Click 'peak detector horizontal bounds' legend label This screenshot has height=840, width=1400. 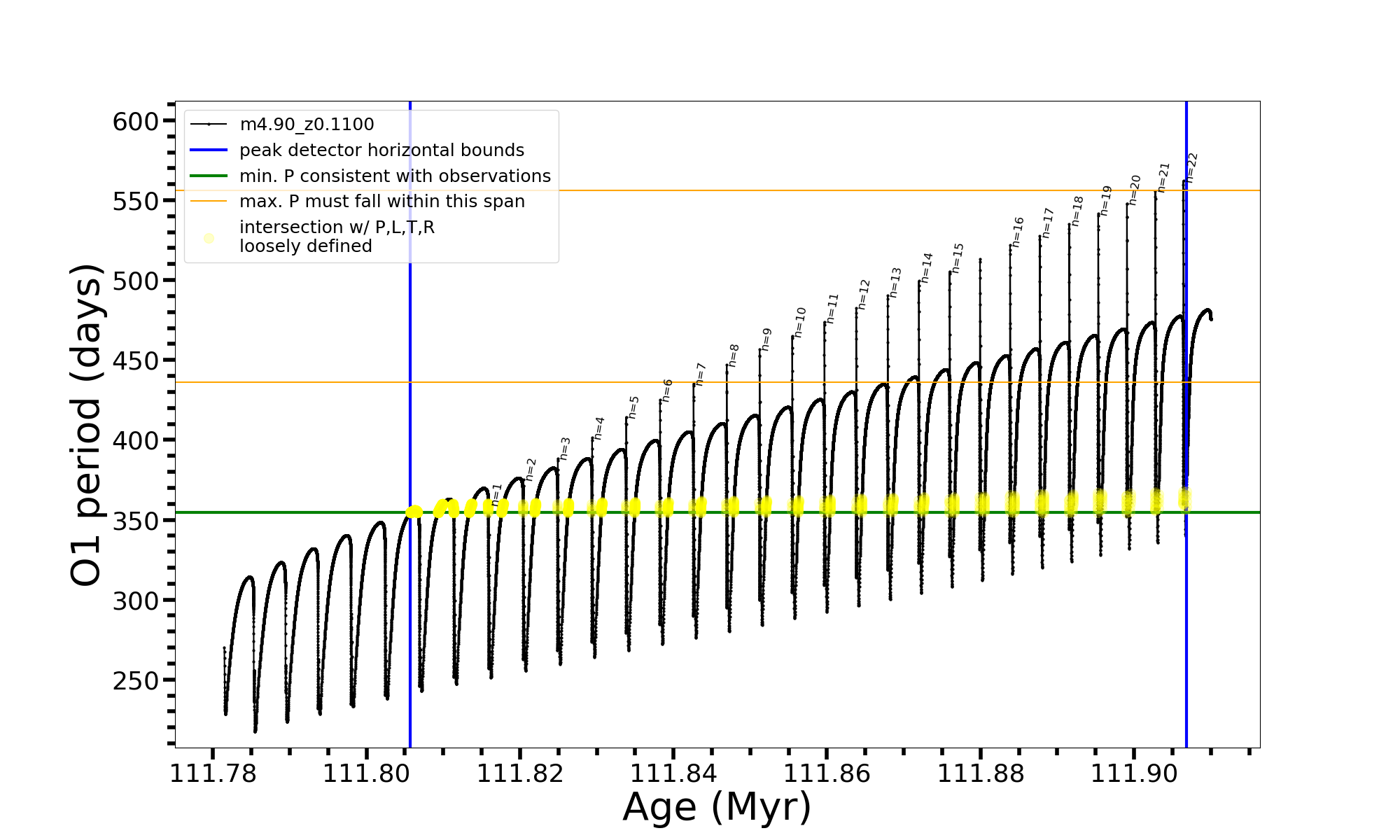pyautogui.click(x=381, y=150)
